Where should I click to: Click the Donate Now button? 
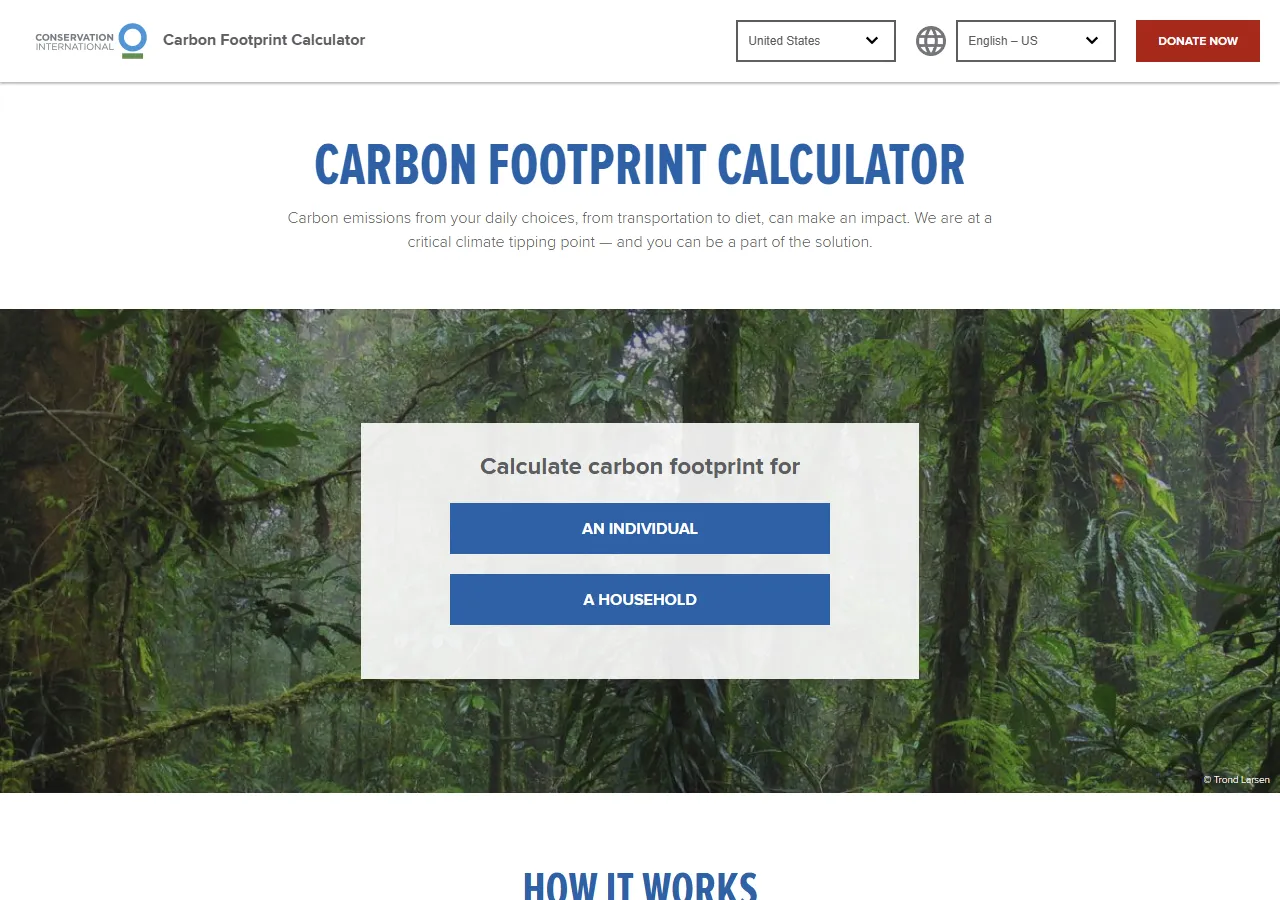(x=1198, y=41)
